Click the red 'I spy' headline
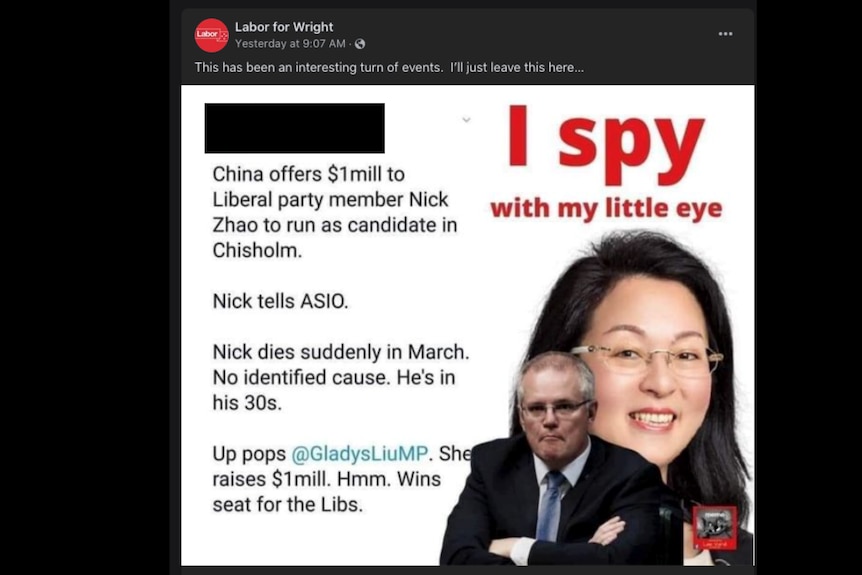 (606, 144)
